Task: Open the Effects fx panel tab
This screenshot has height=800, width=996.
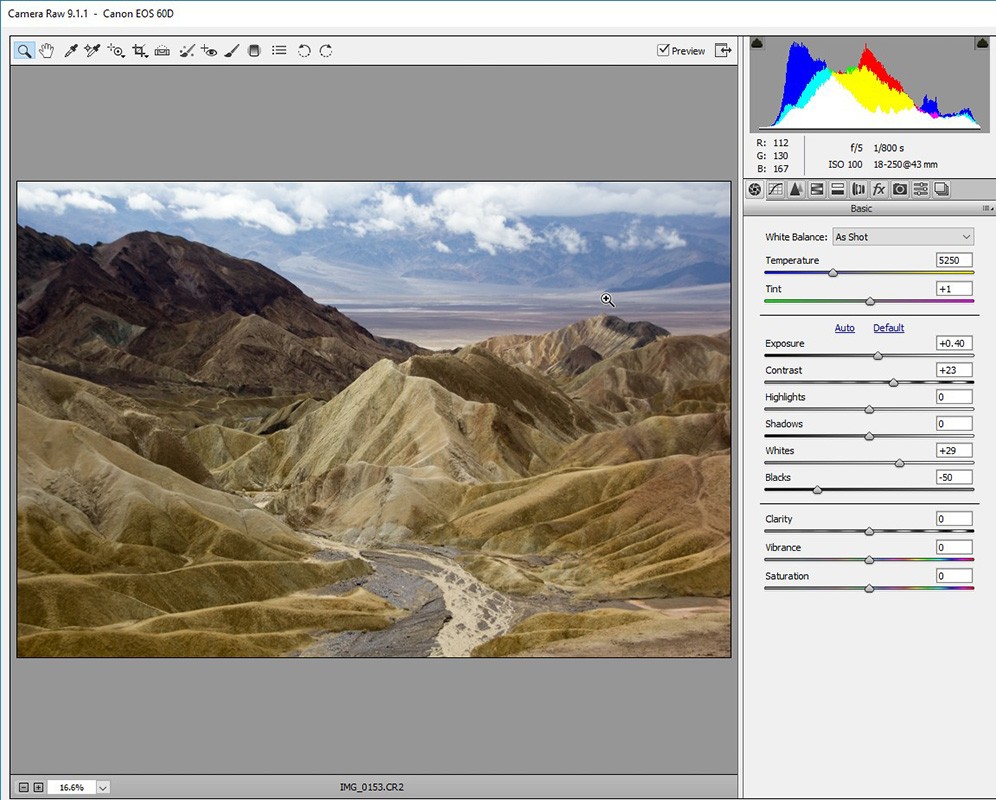Action: pyautogui.click(x=879, y=189)
